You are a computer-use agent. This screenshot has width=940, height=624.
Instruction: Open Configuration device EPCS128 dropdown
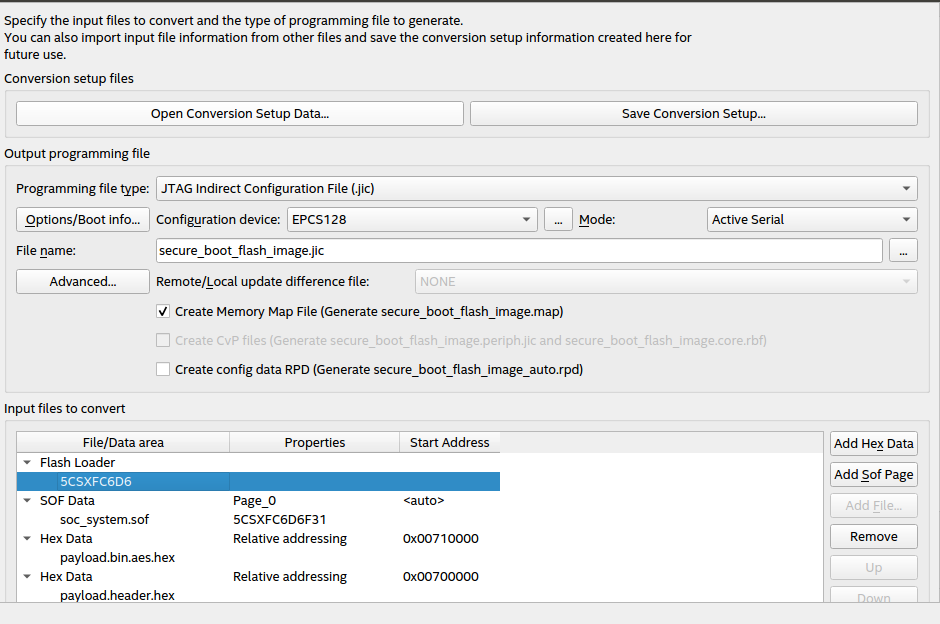coord(412,220)
